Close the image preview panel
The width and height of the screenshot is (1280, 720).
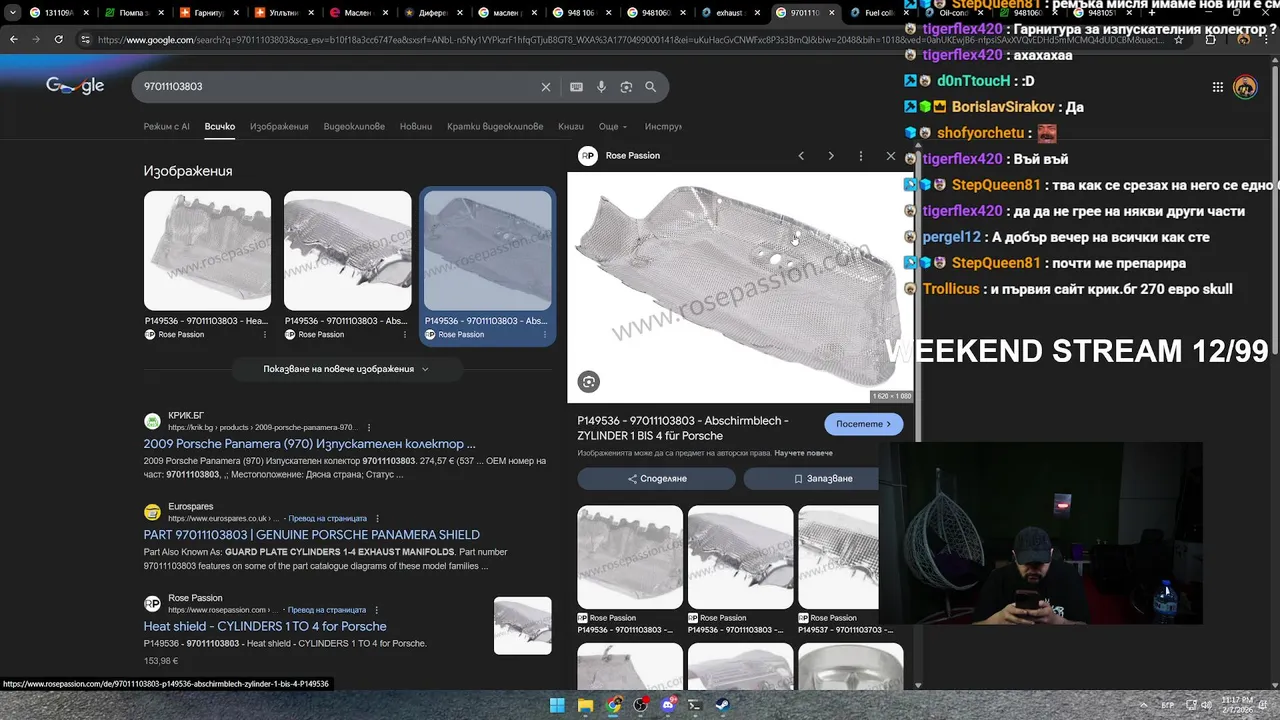[x=891, y=156]
